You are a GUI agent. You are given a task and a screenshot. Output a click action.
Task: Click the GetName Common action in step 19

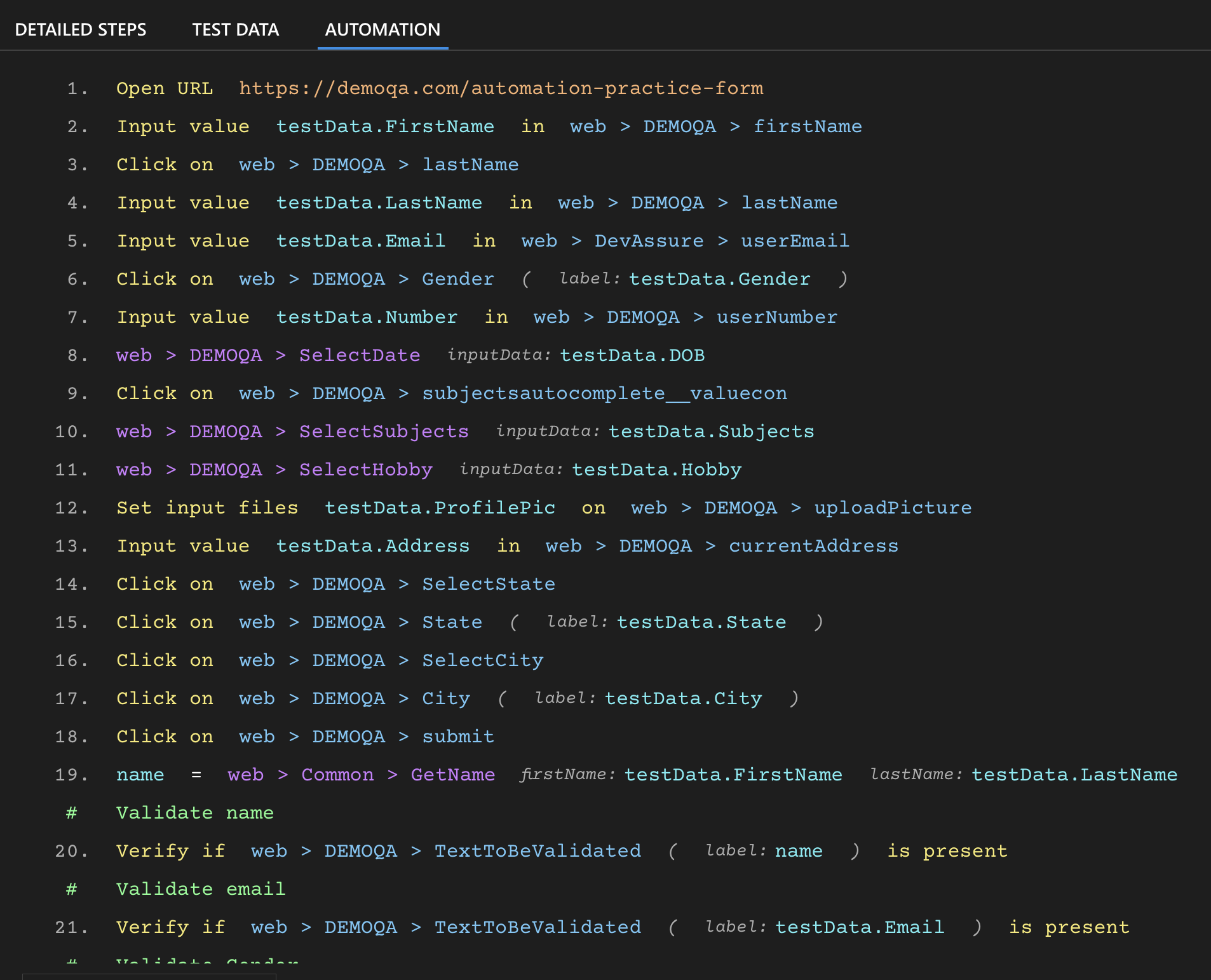pos(452,774)
